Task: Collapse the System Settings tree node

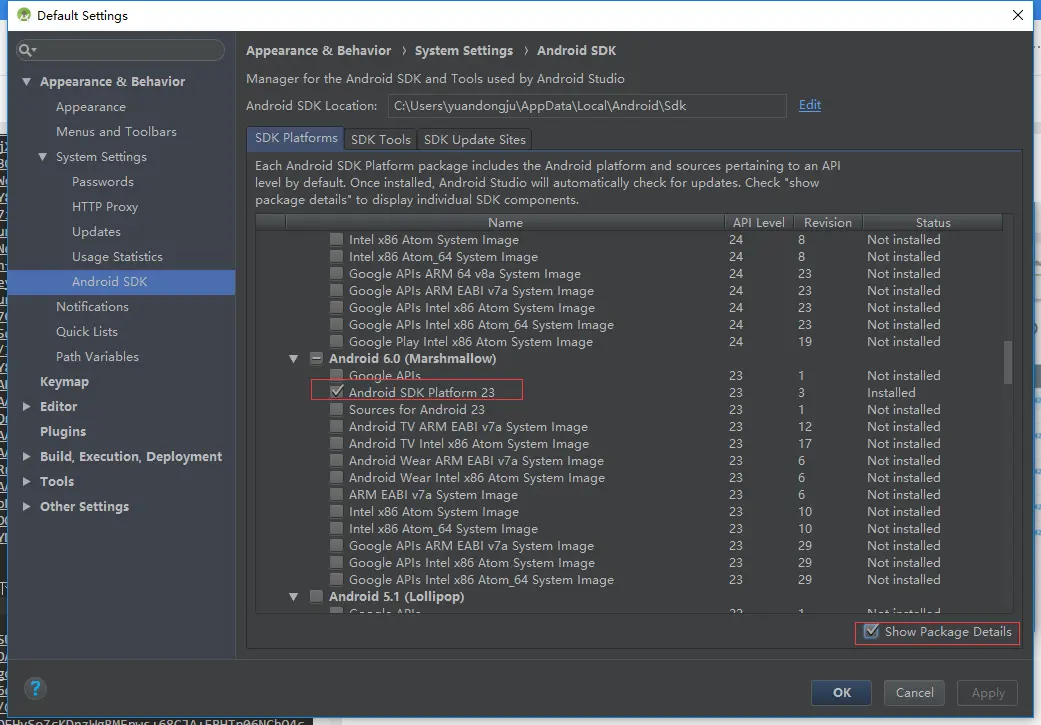Action: click(42, 157)
